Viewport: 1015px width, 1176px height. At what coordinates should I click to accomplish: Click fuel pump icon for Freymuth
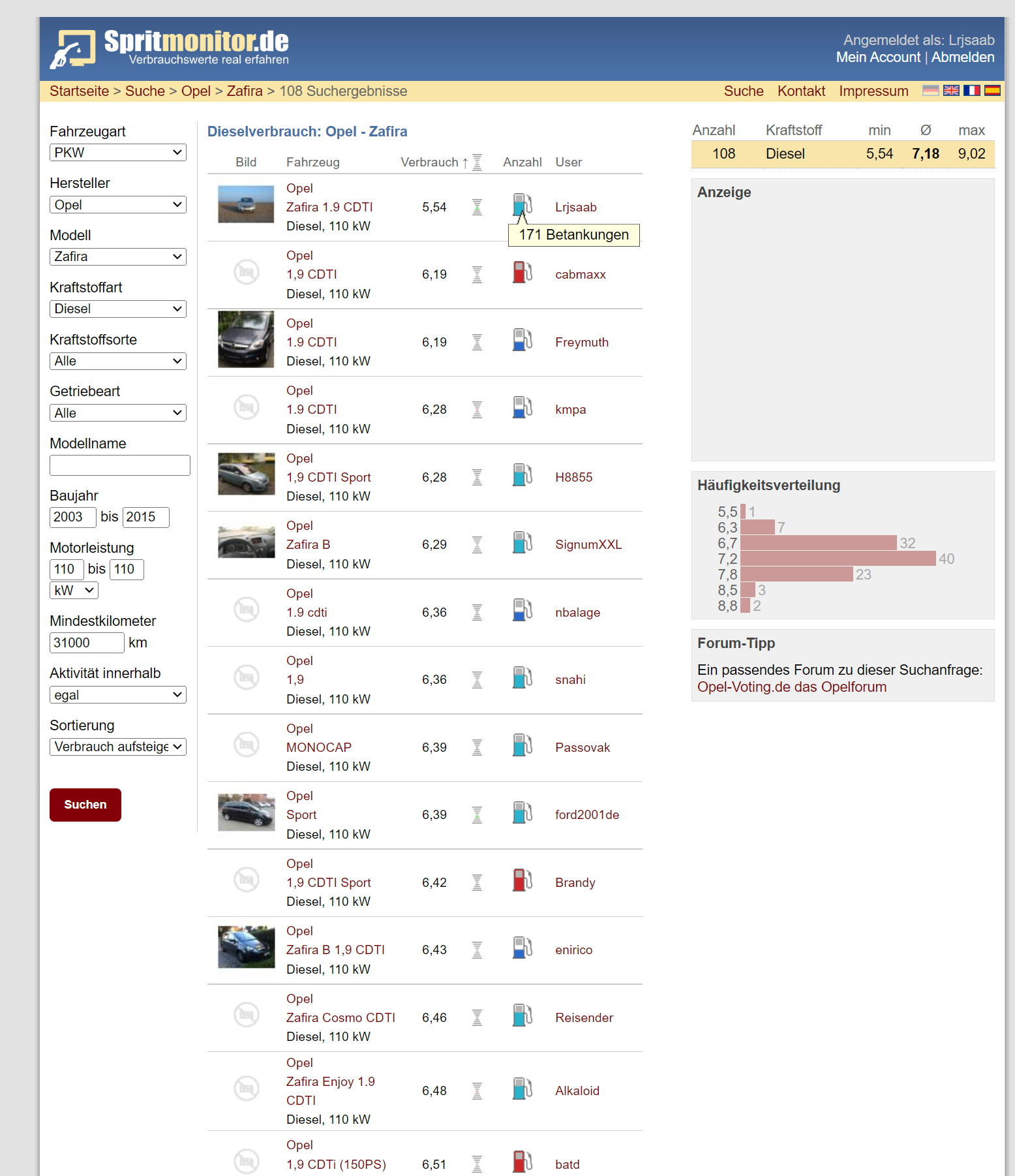pyautogui.click(x=523, y=339)
